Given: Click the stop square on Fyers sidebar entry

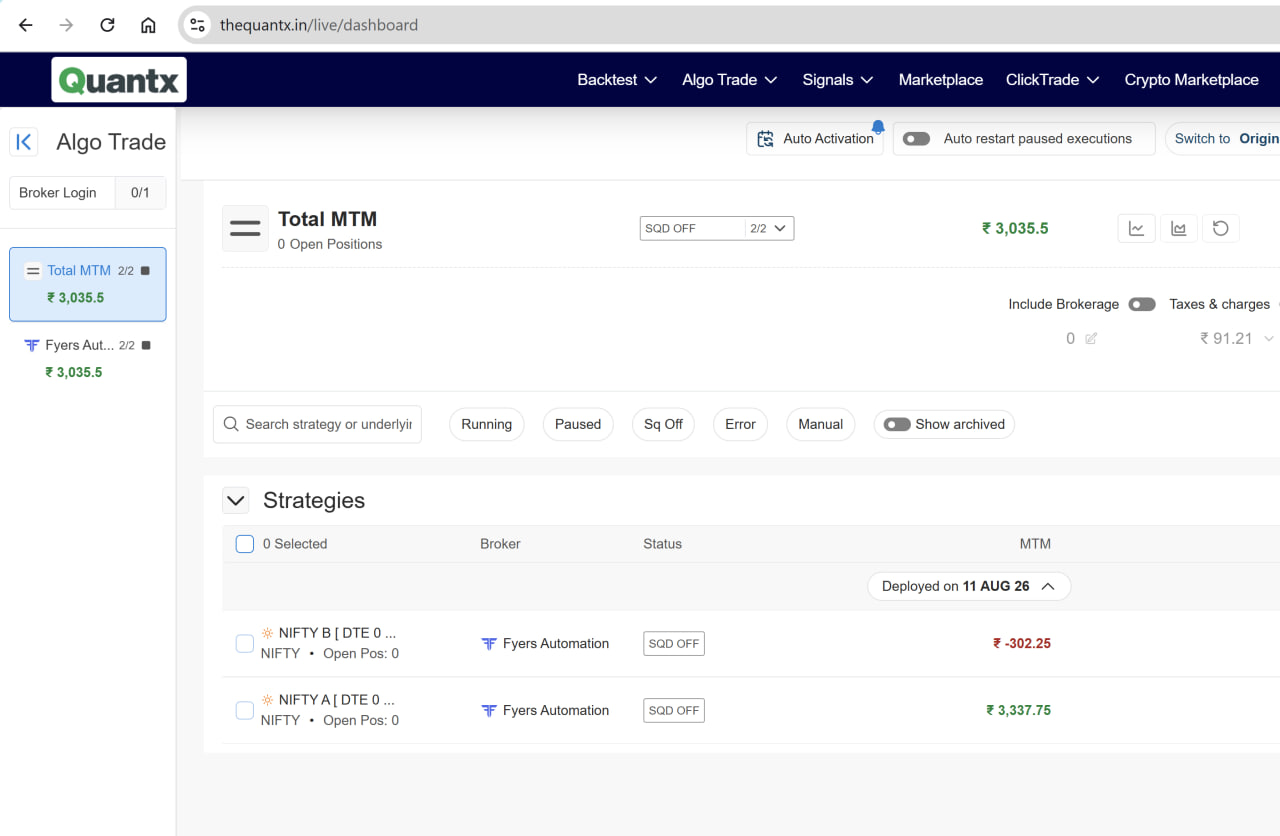Looking at the screenshot, I should (146, 345).
